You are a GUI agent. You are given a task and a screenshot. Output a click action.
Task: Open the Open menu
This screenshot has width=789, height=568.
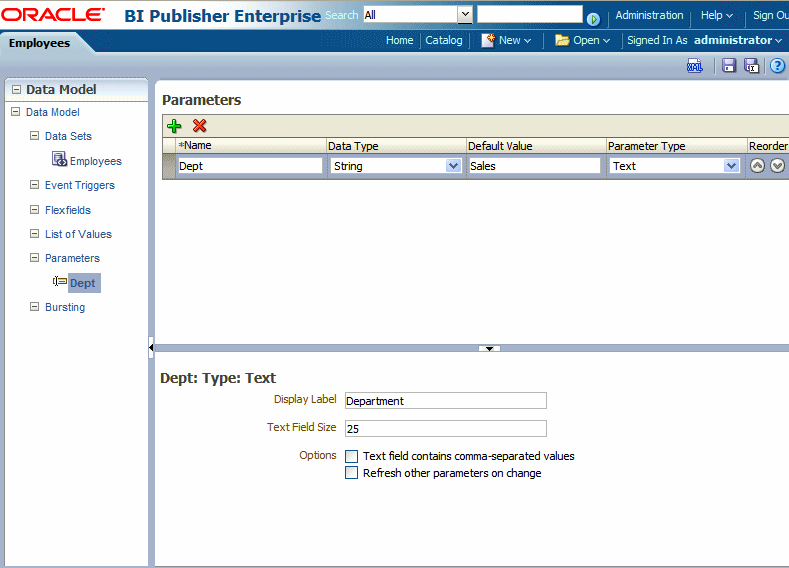click(591, 40)
